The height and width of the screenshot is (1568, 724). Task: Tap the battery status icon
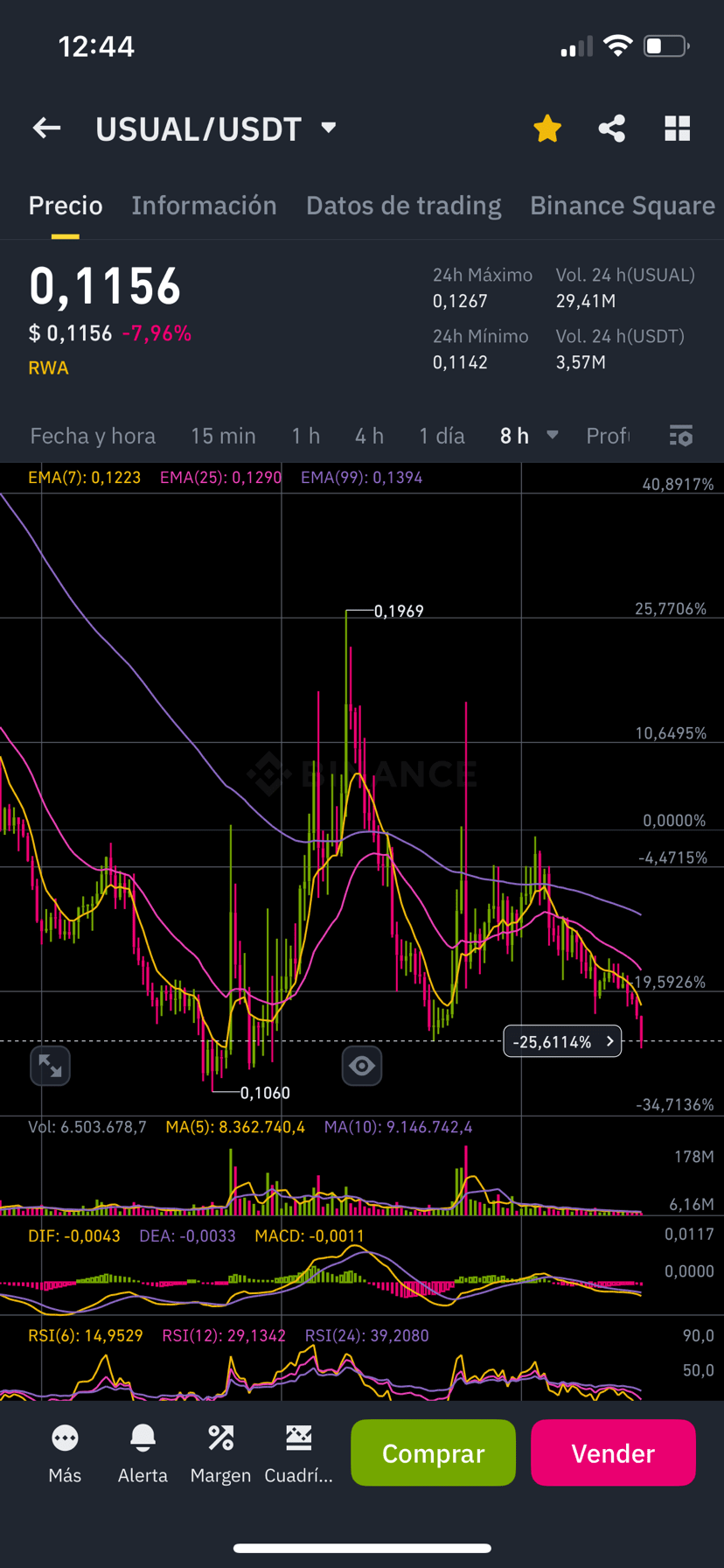click(666, 45)
